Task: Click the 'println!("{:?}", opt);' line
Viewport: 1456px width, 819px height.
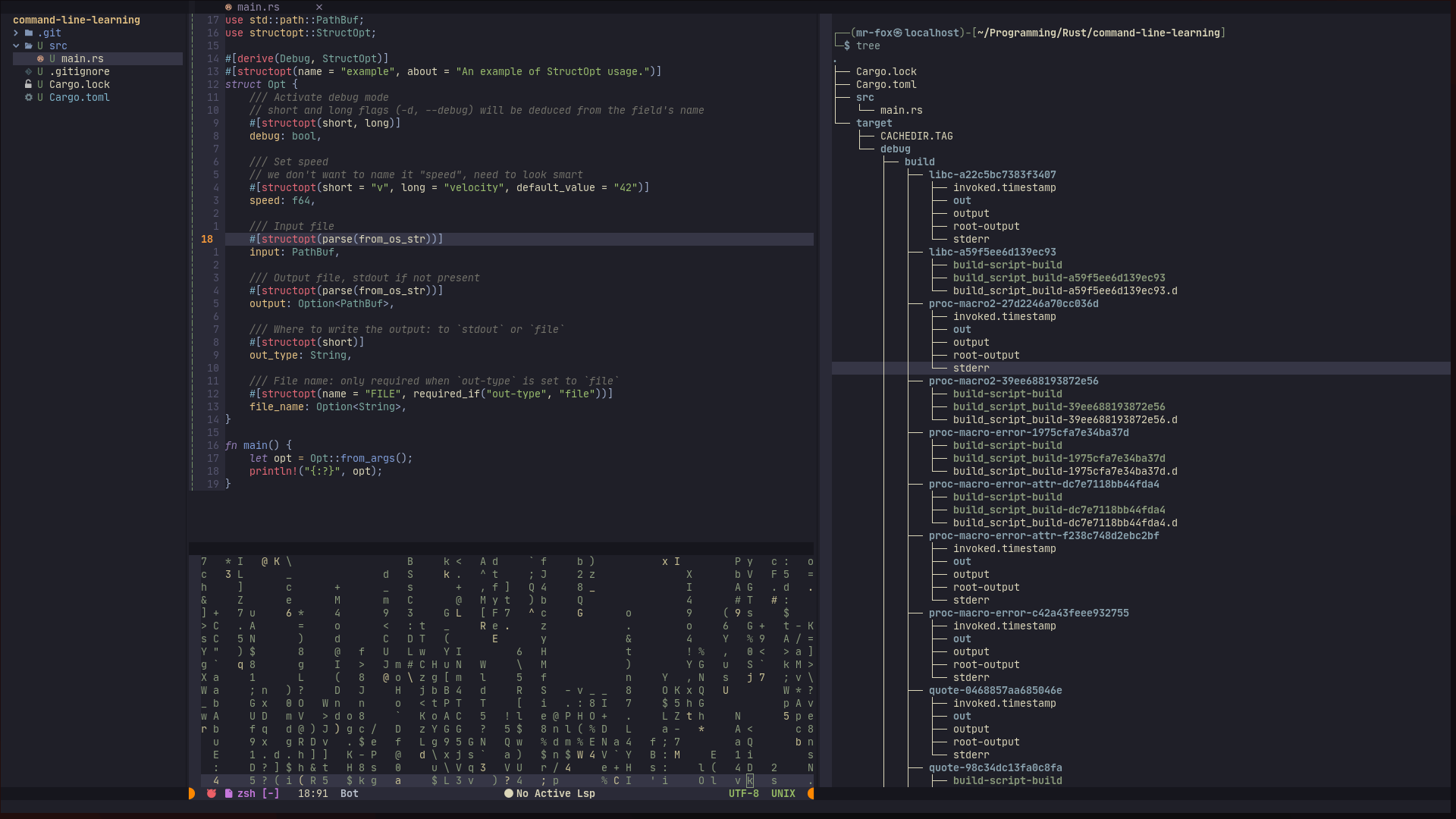Action: point(316,471)
